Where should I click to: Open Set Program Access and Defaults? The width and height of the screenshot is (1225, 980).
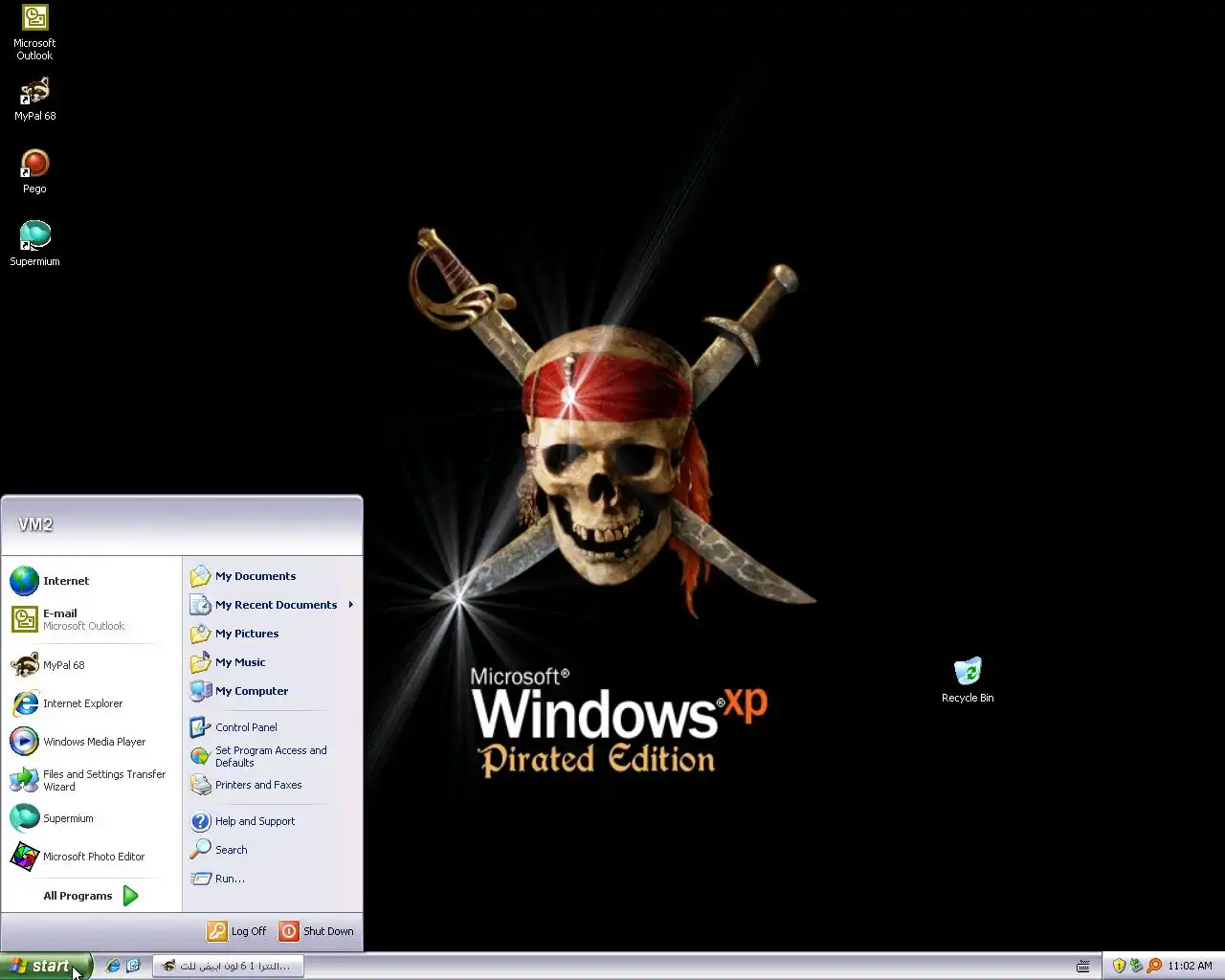click(x=272, y=756)
